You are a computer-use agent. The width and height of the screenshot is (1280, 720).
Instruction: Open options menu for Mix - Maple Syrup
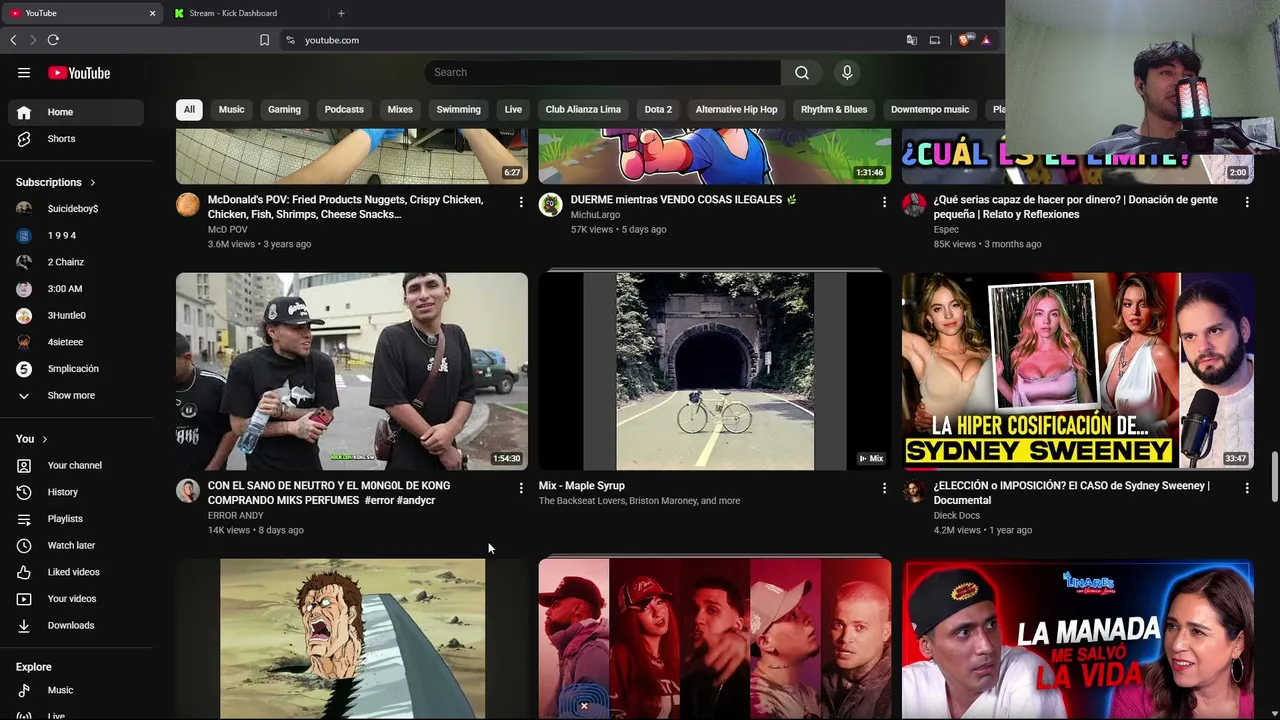(884, 488)
